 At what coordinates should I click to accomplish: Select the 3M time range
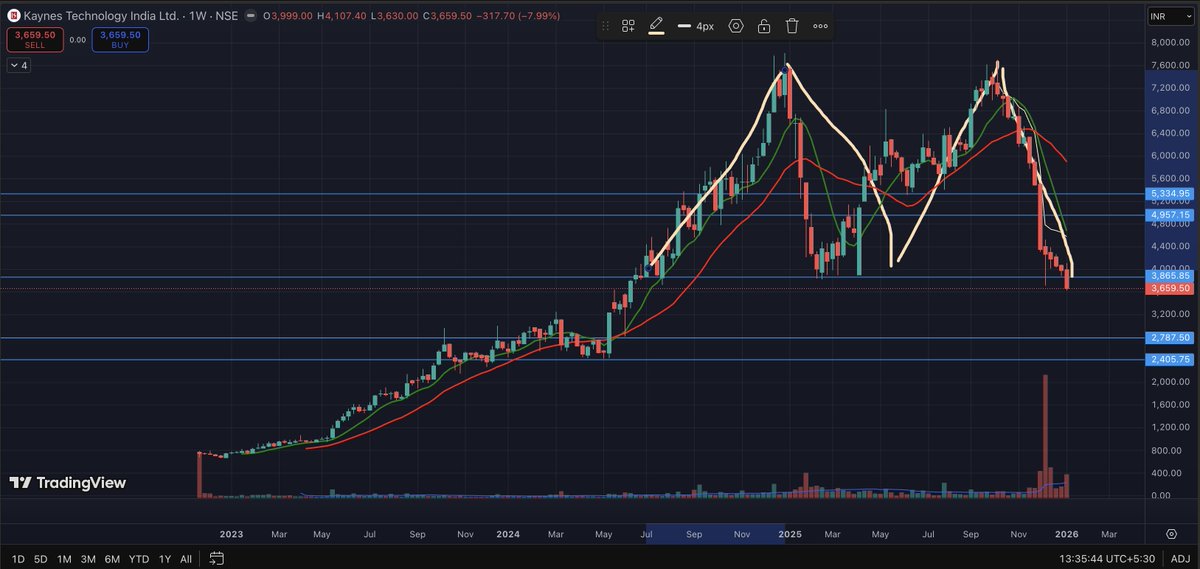coord(88,559)
